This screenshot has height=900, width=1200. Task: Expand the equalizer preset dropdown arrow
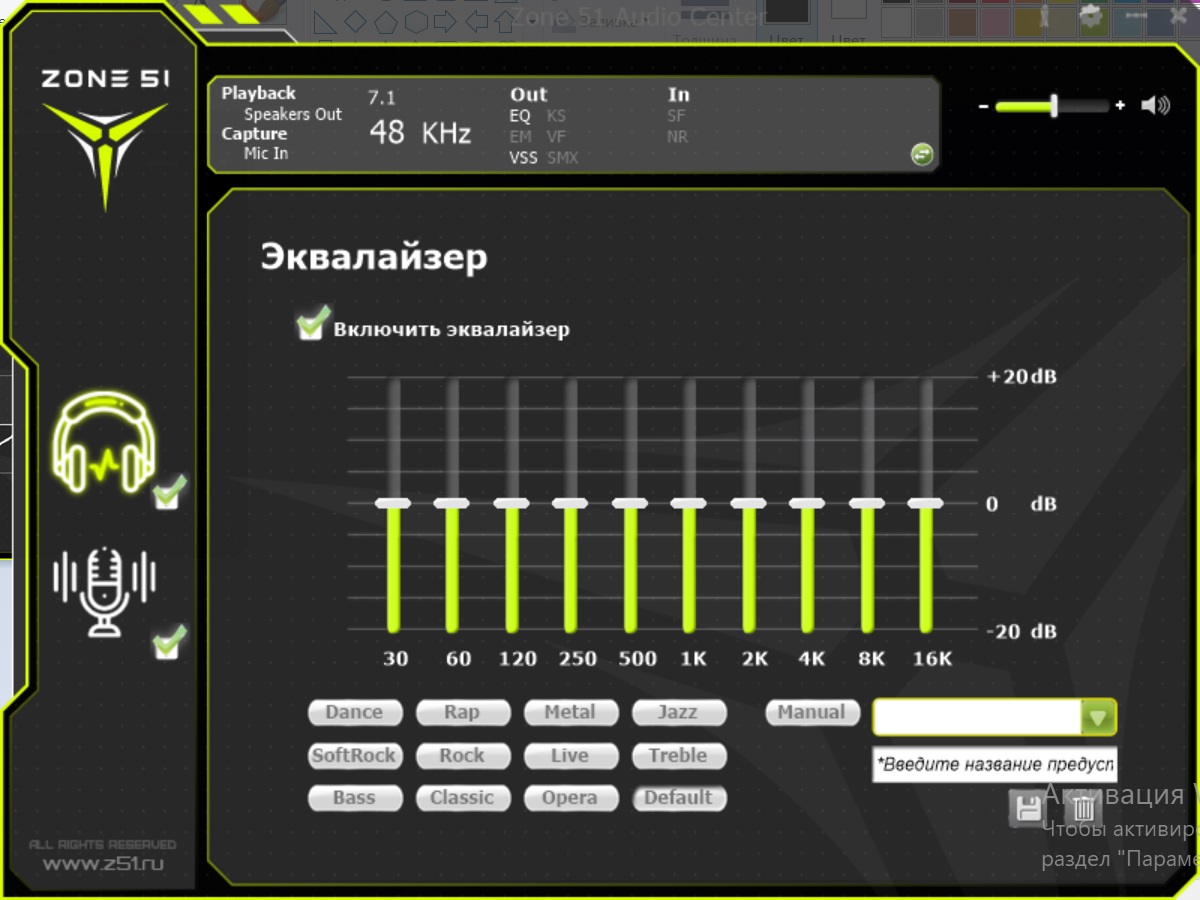point(1098,717)
